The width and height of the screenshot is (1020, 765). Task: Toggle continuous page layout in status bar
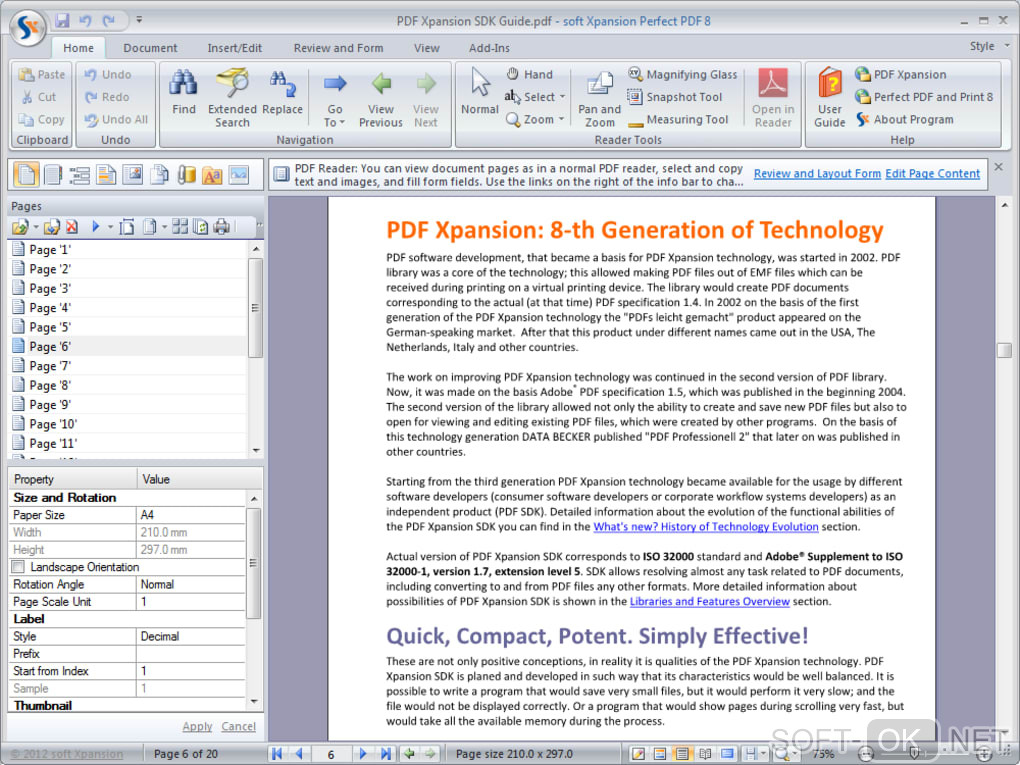[x=682, y=753]
